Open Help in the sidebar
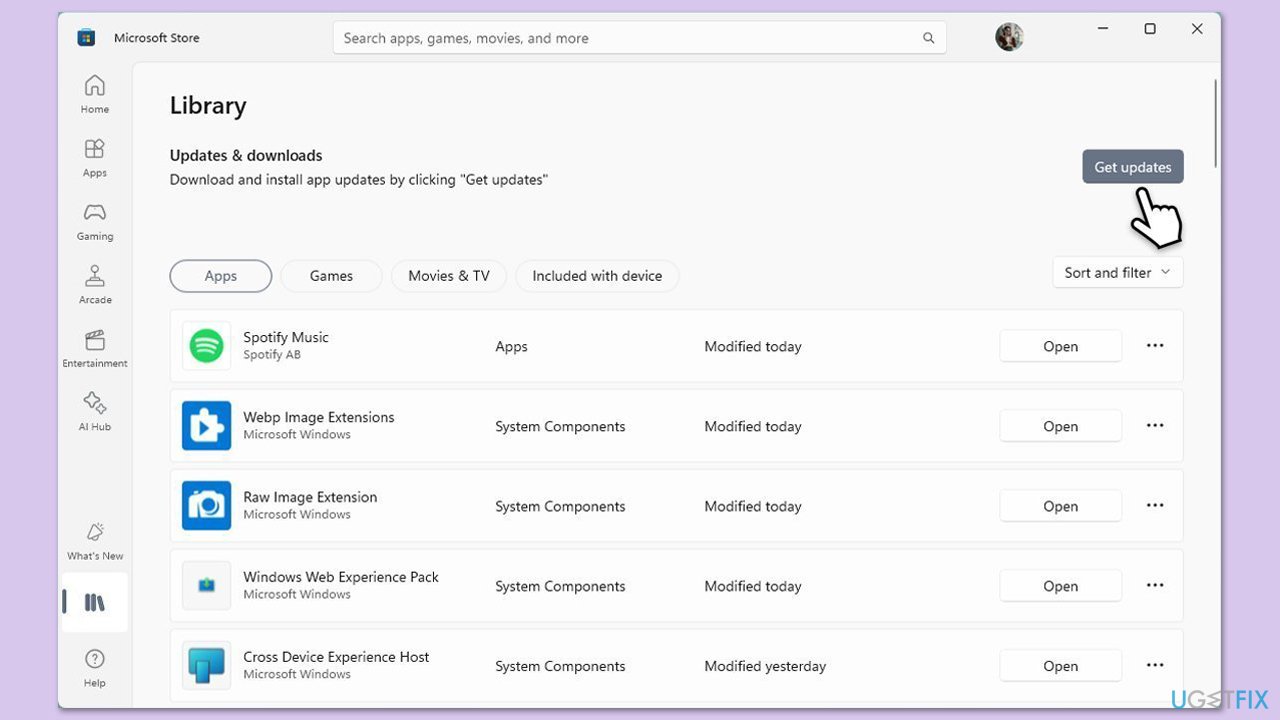Viewport: 1280px width, 720px height. [x=95, y=667]
